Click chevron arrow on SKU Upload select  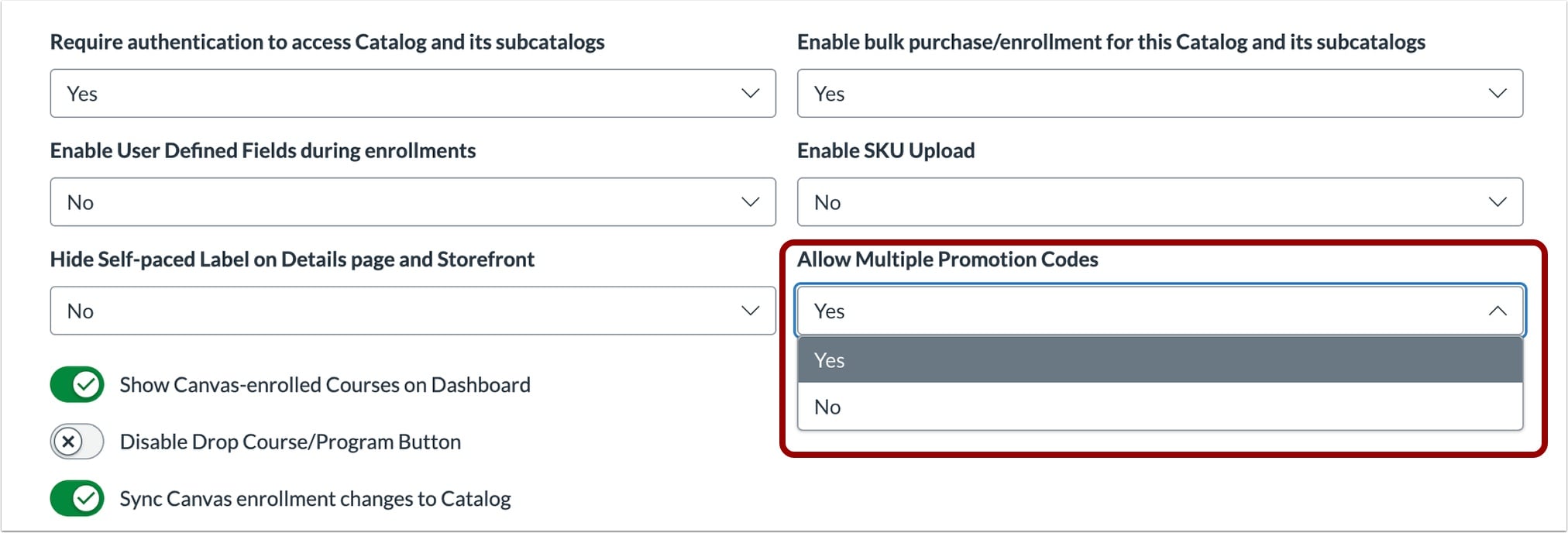(1497, 202)
